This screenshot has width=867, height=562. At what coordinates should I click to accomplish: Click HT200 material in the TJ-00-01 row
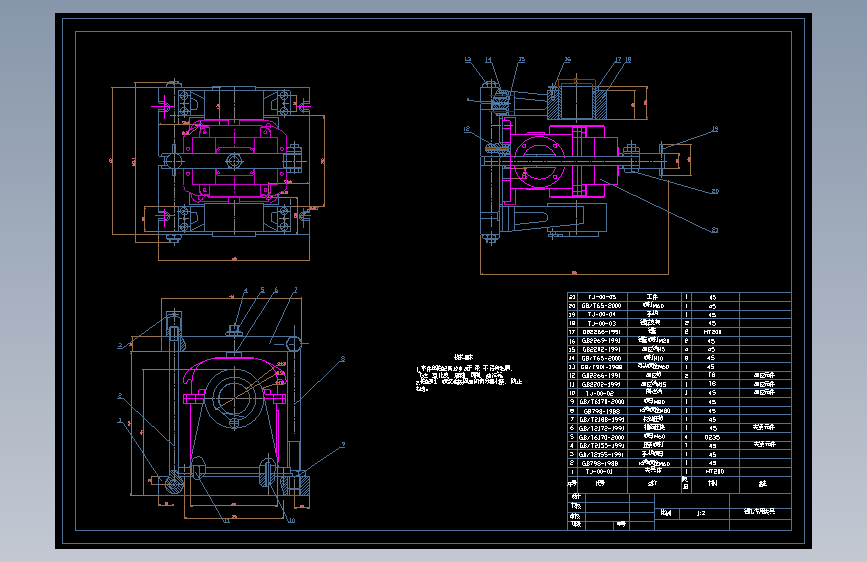coord(714,472)
